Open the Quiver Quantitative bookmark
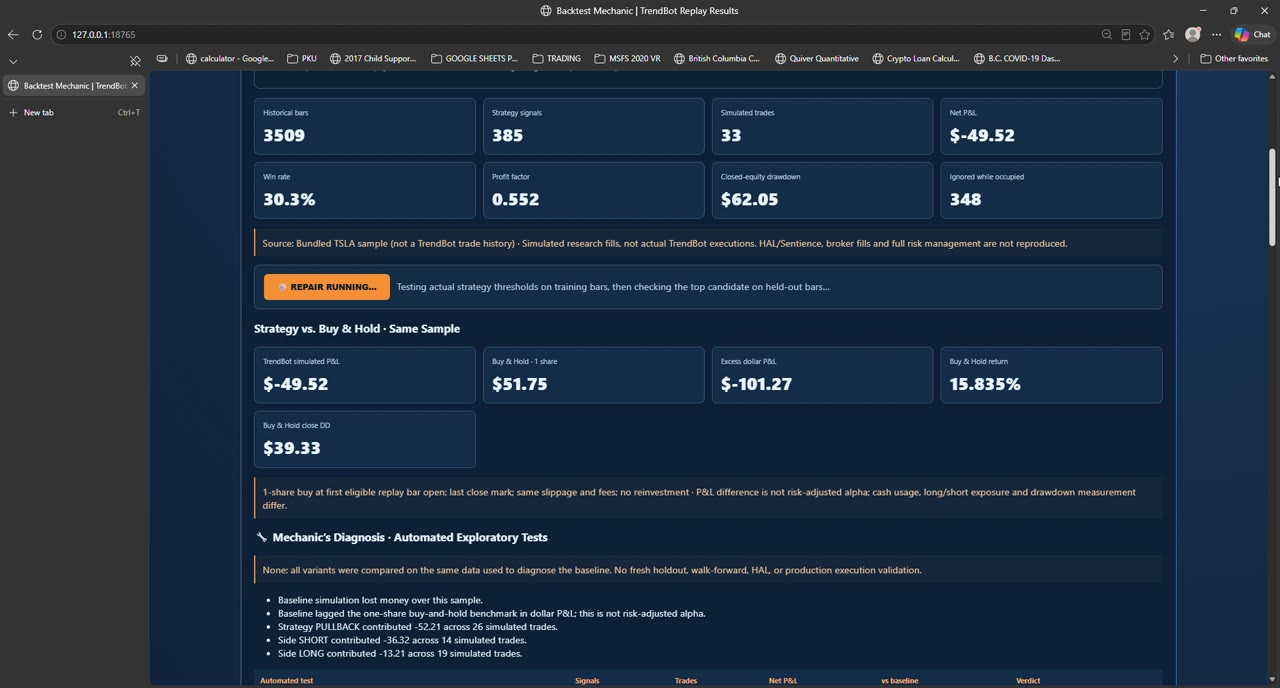This screenshot has height=688, width=1280. pos(816,58)
